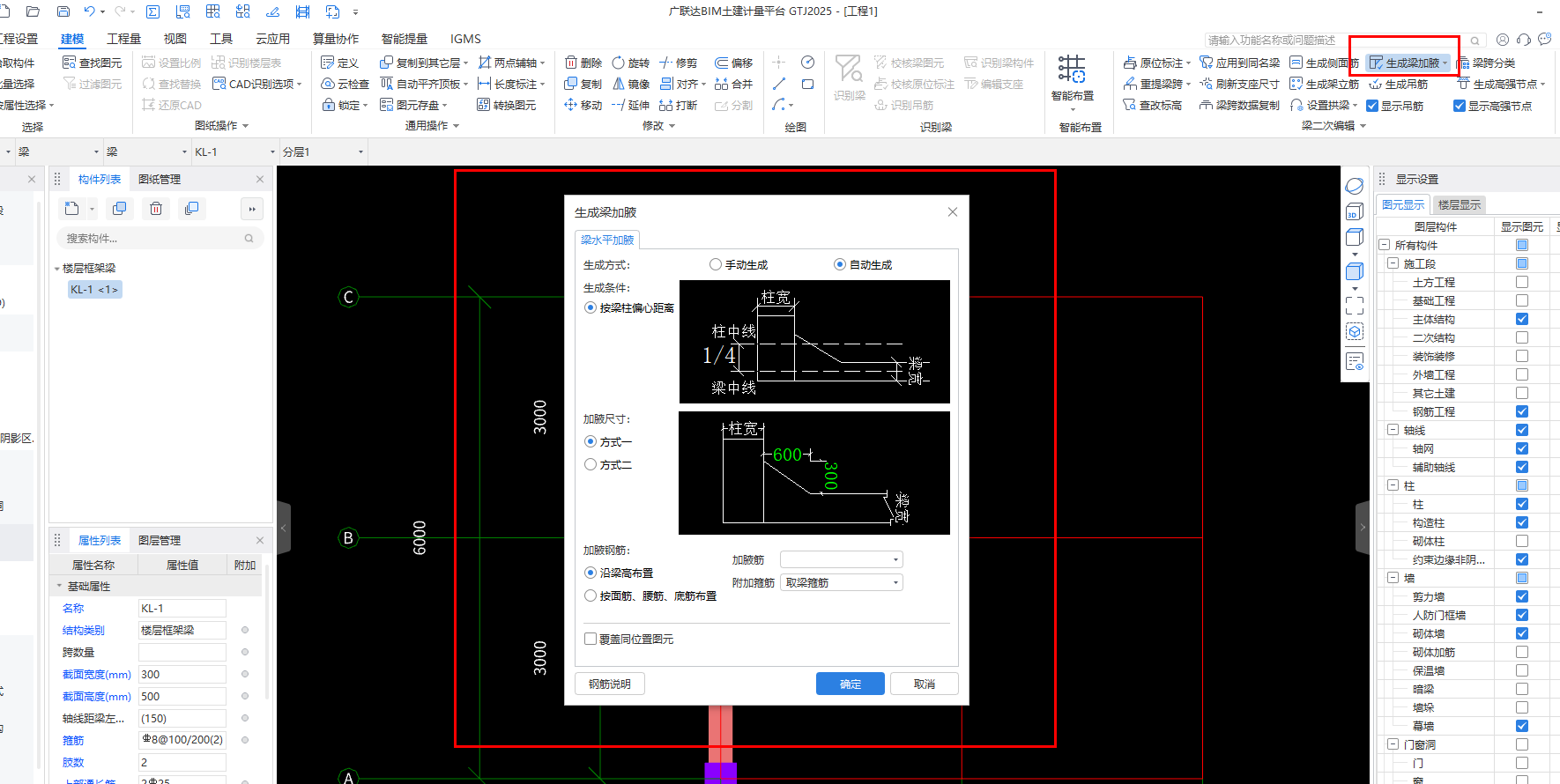Click the delete trash icon in component list

(156, 209)
